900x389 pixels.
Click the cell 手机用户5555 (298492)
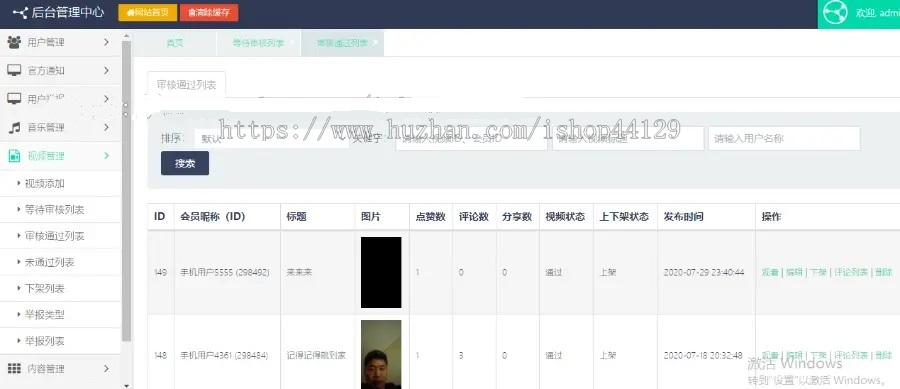pyautogui.click(x=225, y=273)
